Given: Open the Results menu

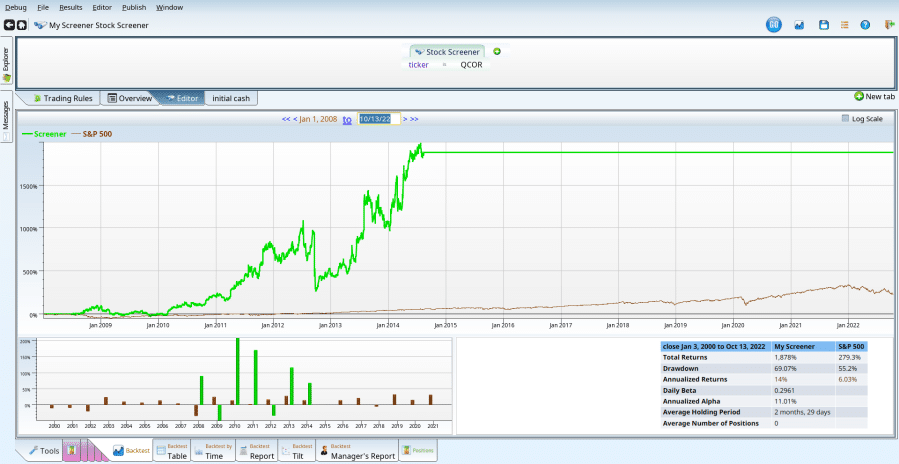Looking at the screenshot, I should [71, 7].
